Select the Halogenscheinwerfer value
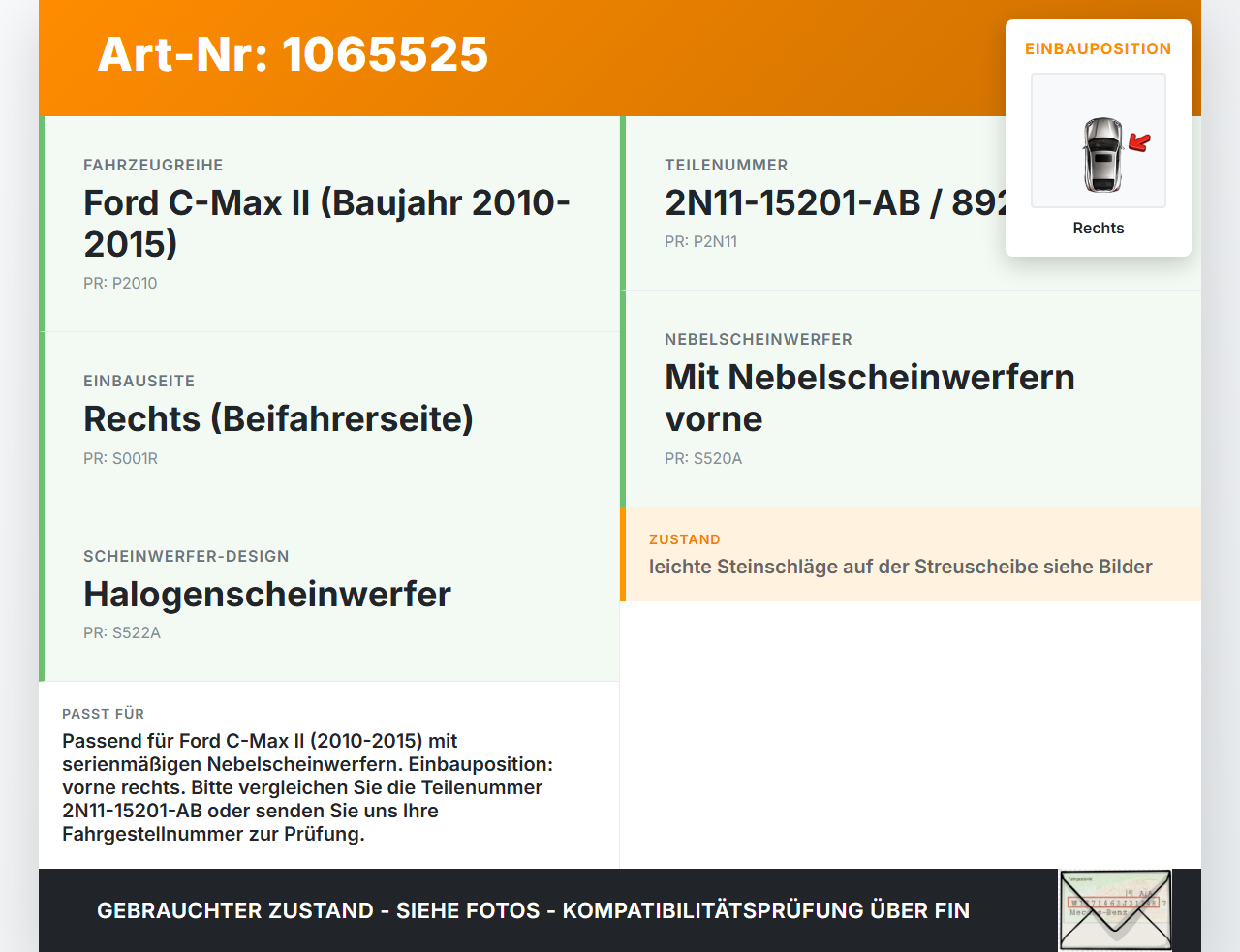Screen dimensions: 1240x952 (267, 594)
